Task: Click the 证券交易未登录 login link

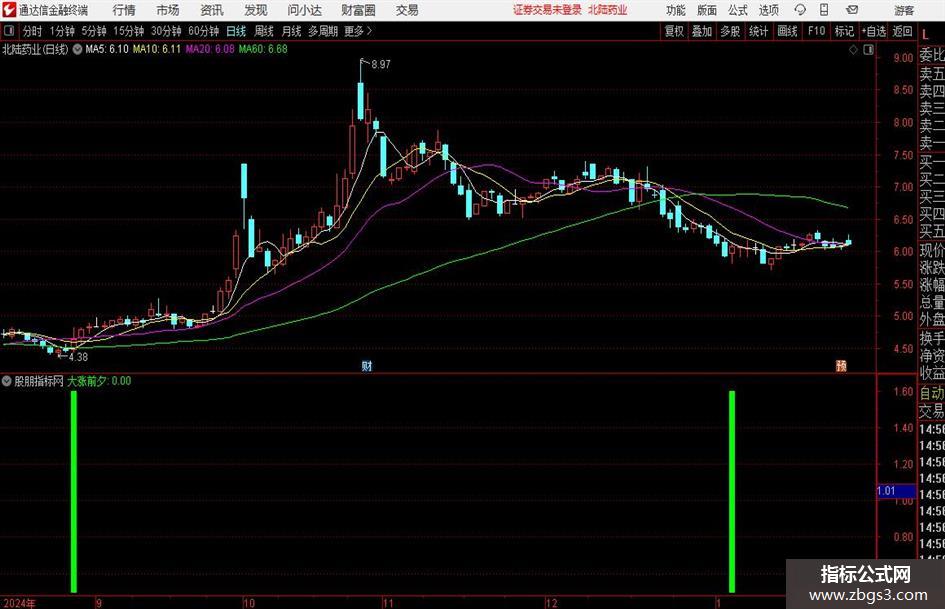Action: pyautogui.click(x=547, y=10)
